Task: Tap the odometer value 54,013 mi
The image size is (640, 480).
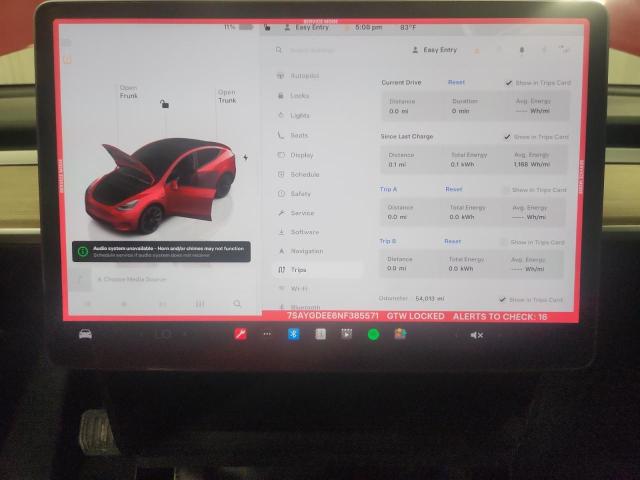Action: click(430, 299)
